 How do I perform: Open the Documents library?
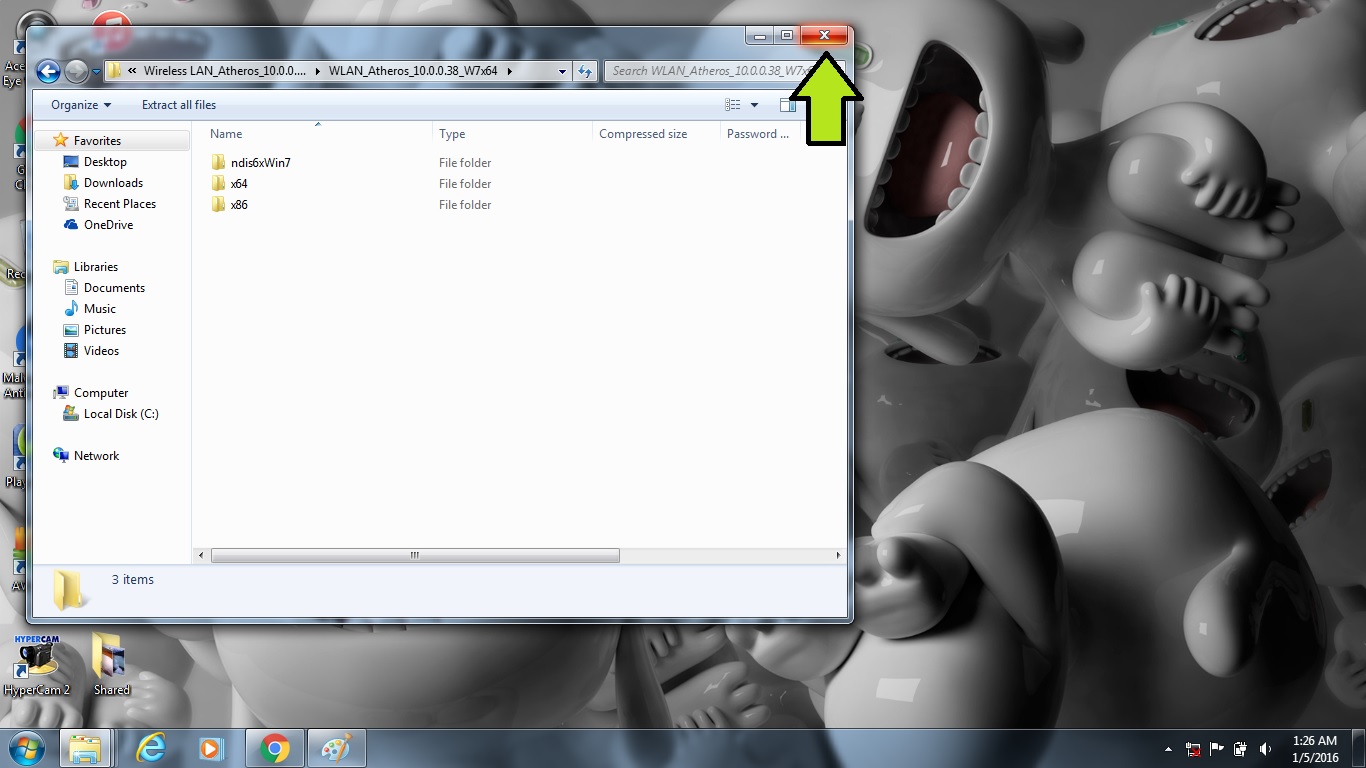click(x=114, y=288)
